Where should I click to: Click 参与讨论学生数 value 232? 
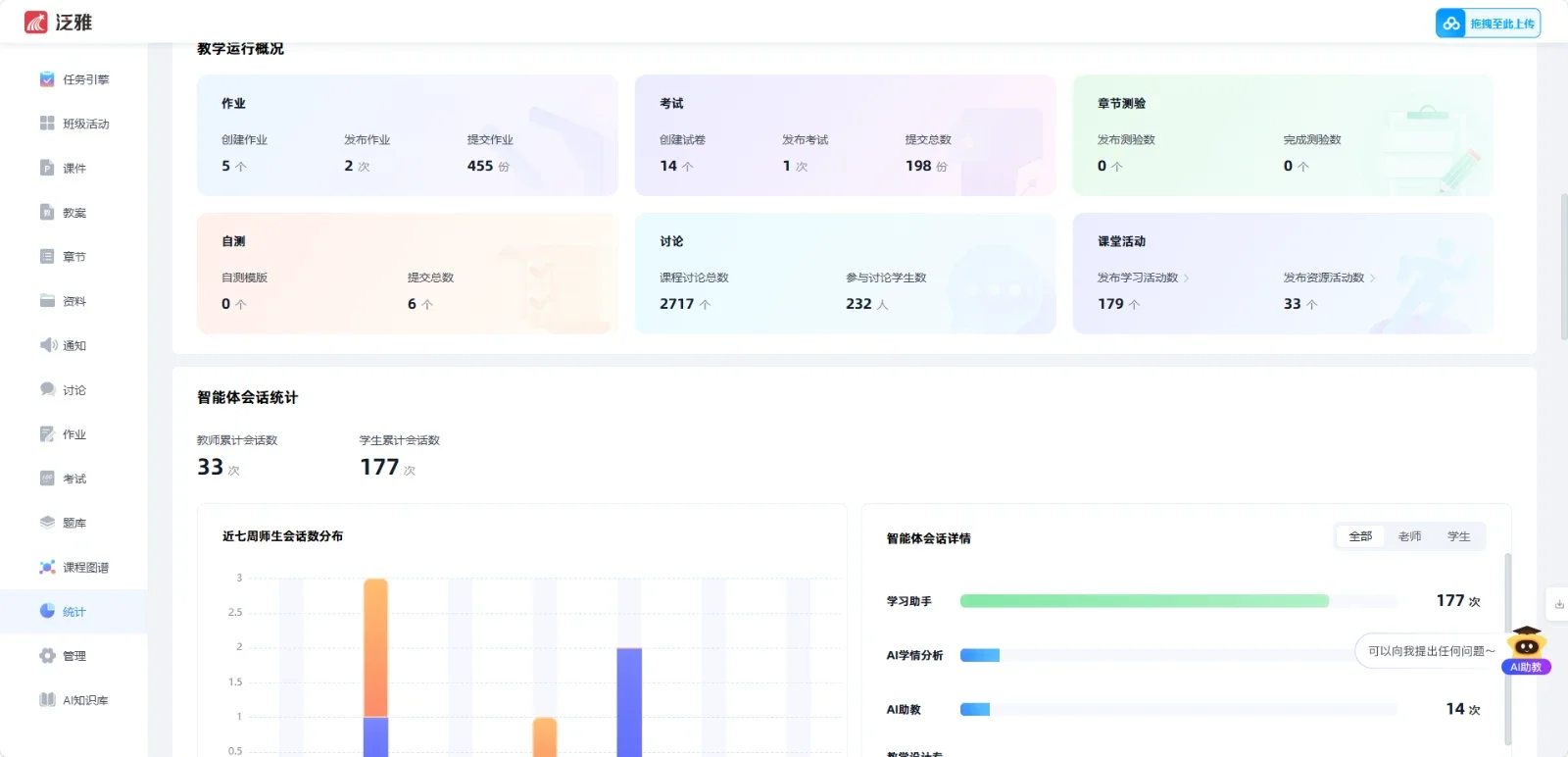point(858,304)
